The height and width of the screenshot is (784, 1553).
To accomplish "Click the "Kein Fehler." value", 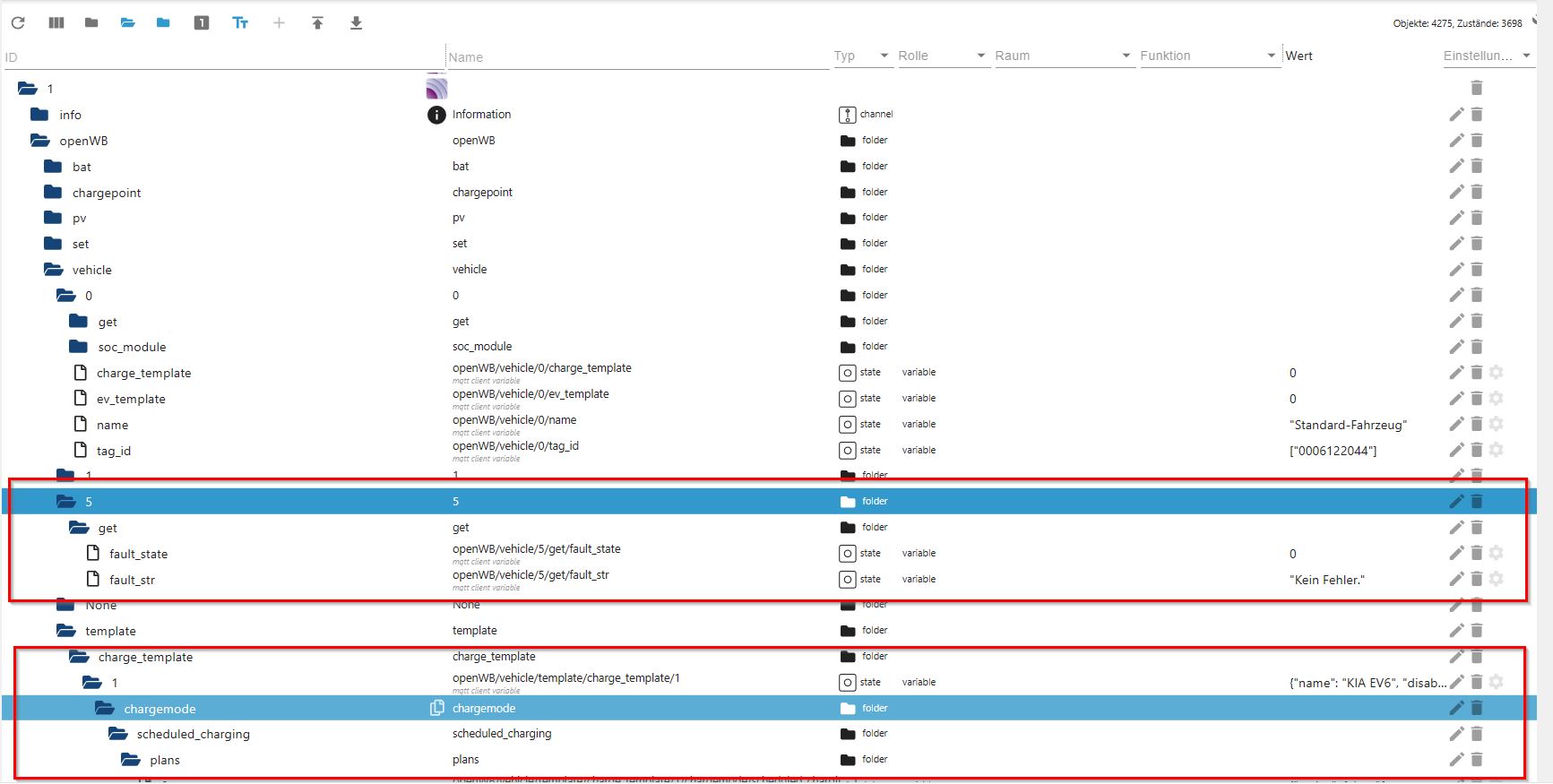I will [1326, 580].
